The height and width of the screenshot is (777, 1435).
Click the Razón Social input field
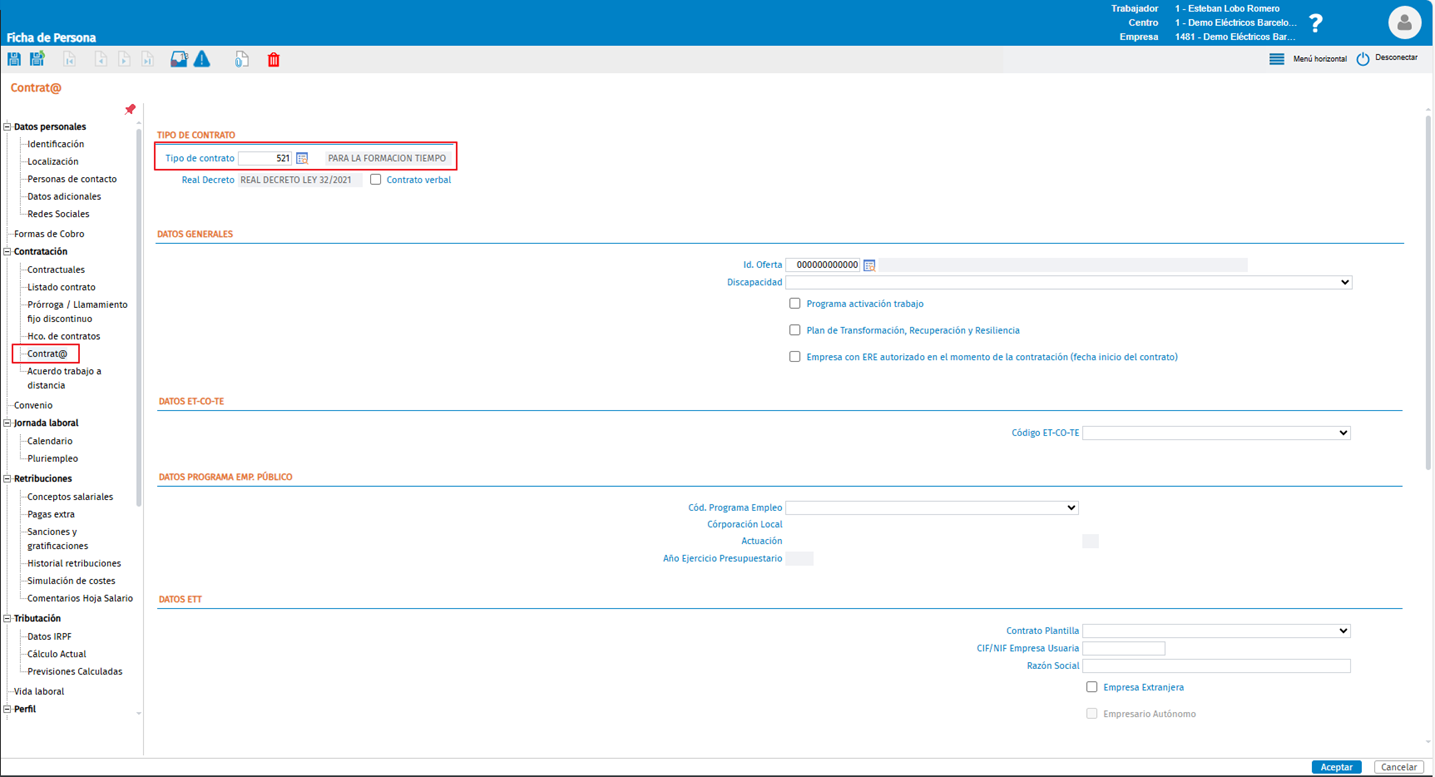pyautogui.click(x=1216, y=666)
